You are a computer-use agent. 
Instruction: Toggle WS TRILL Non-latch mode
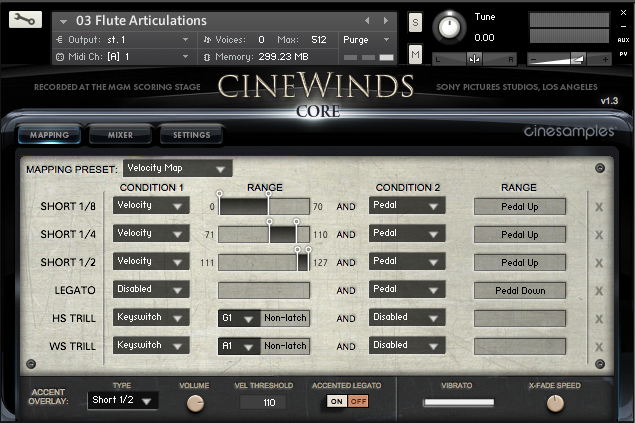click(285, 346)
